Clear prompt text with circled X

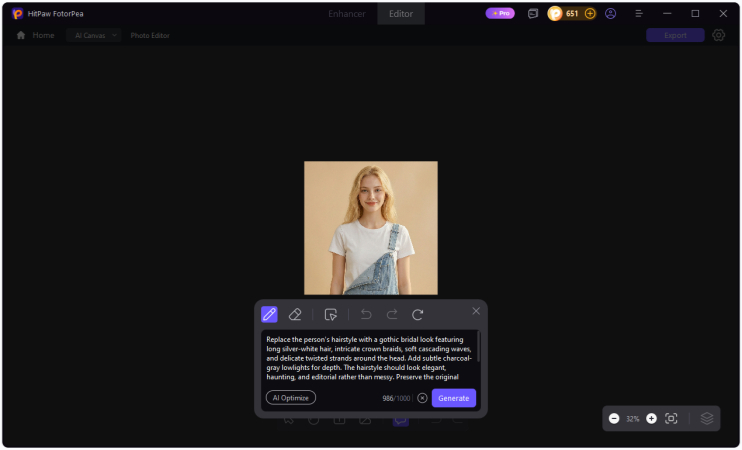pos(422,398)
